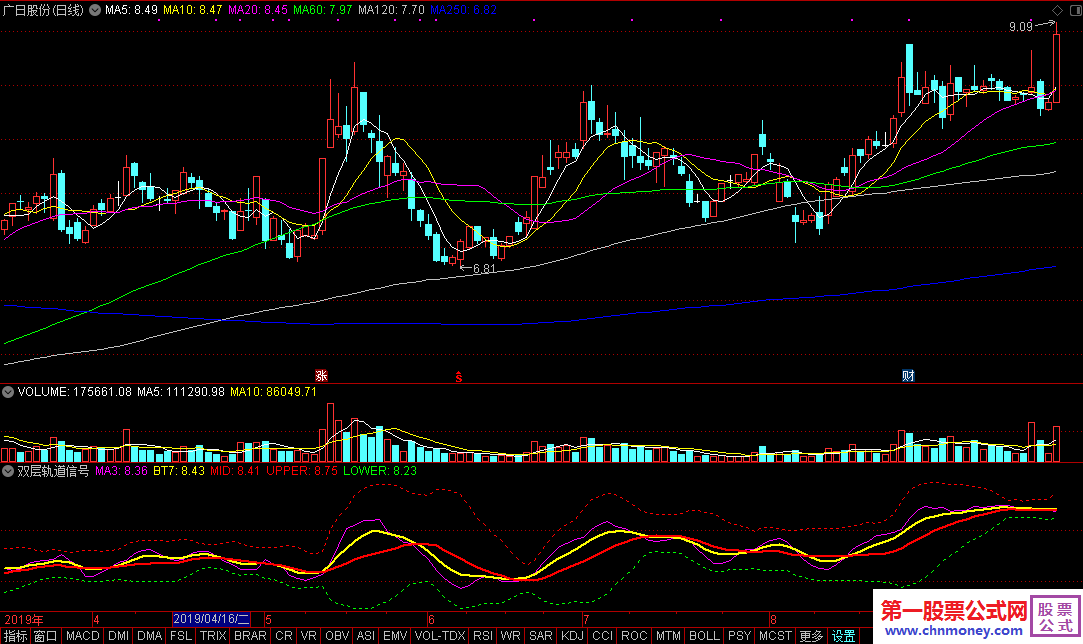Select the VR indicator tab
1083x644 pixels.
309,636
